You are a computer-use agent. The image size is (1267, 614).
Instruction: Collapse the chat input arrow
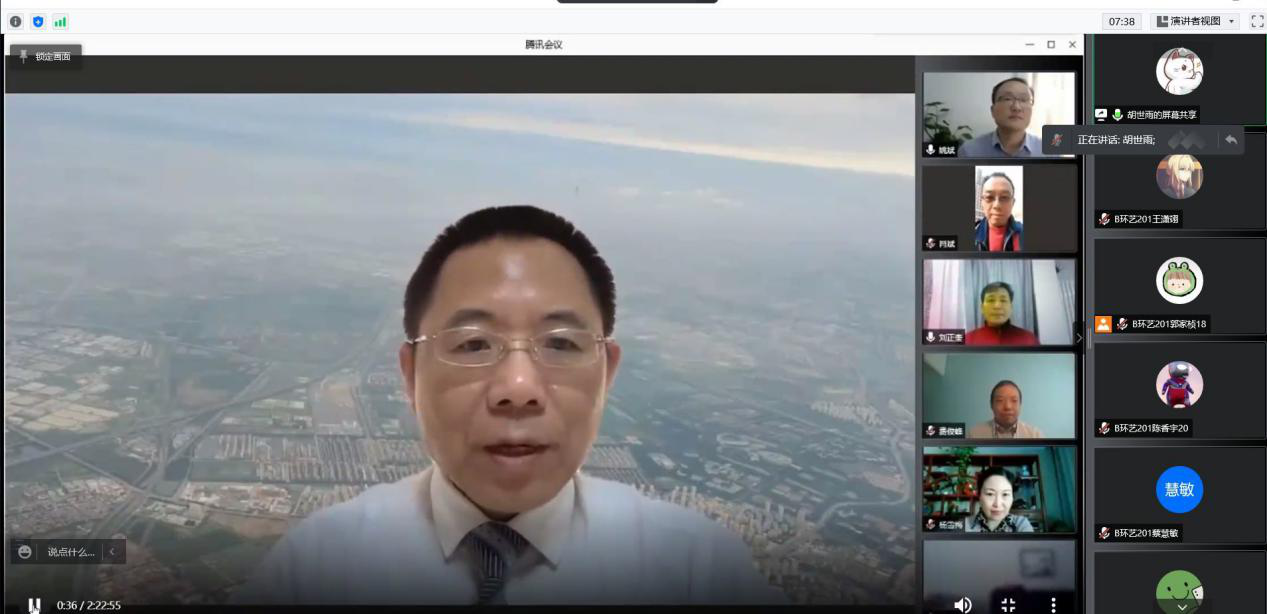[112, 552]
